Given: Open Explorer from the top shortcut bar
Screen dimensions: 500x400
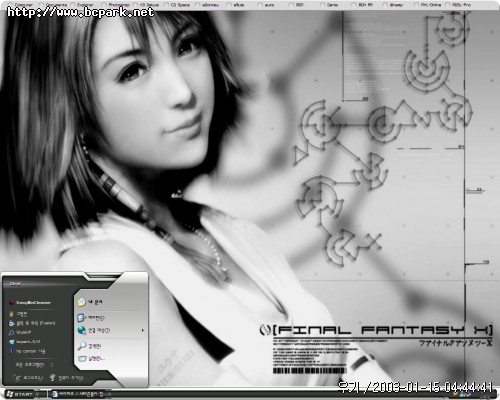Looking at the screenshot, I should click(83, 5).
